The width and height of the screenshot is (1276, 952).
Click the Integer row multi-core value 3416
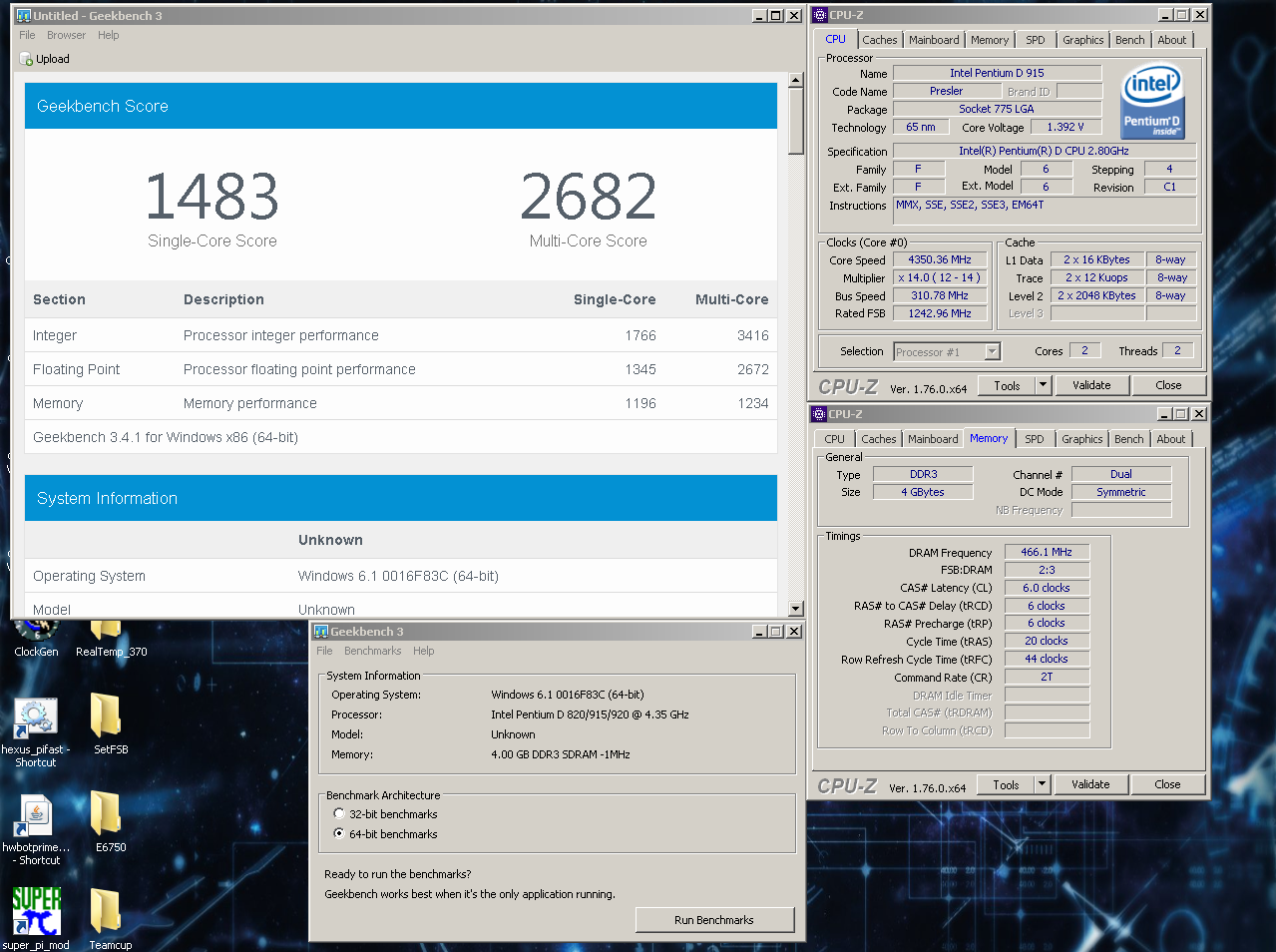tap(752, 335)
